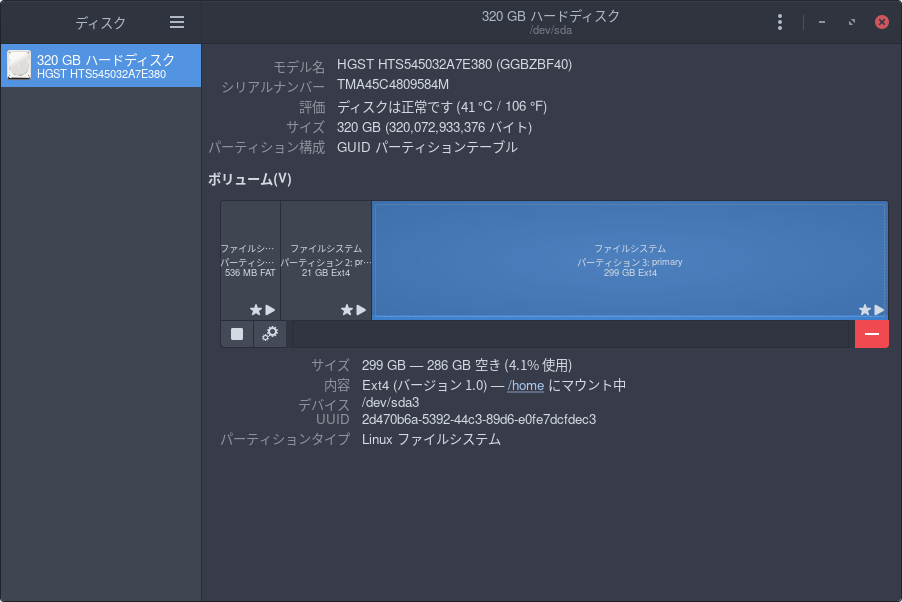
Task: Click star icon on 536 MB FAT partition
Action: [255, 310]
